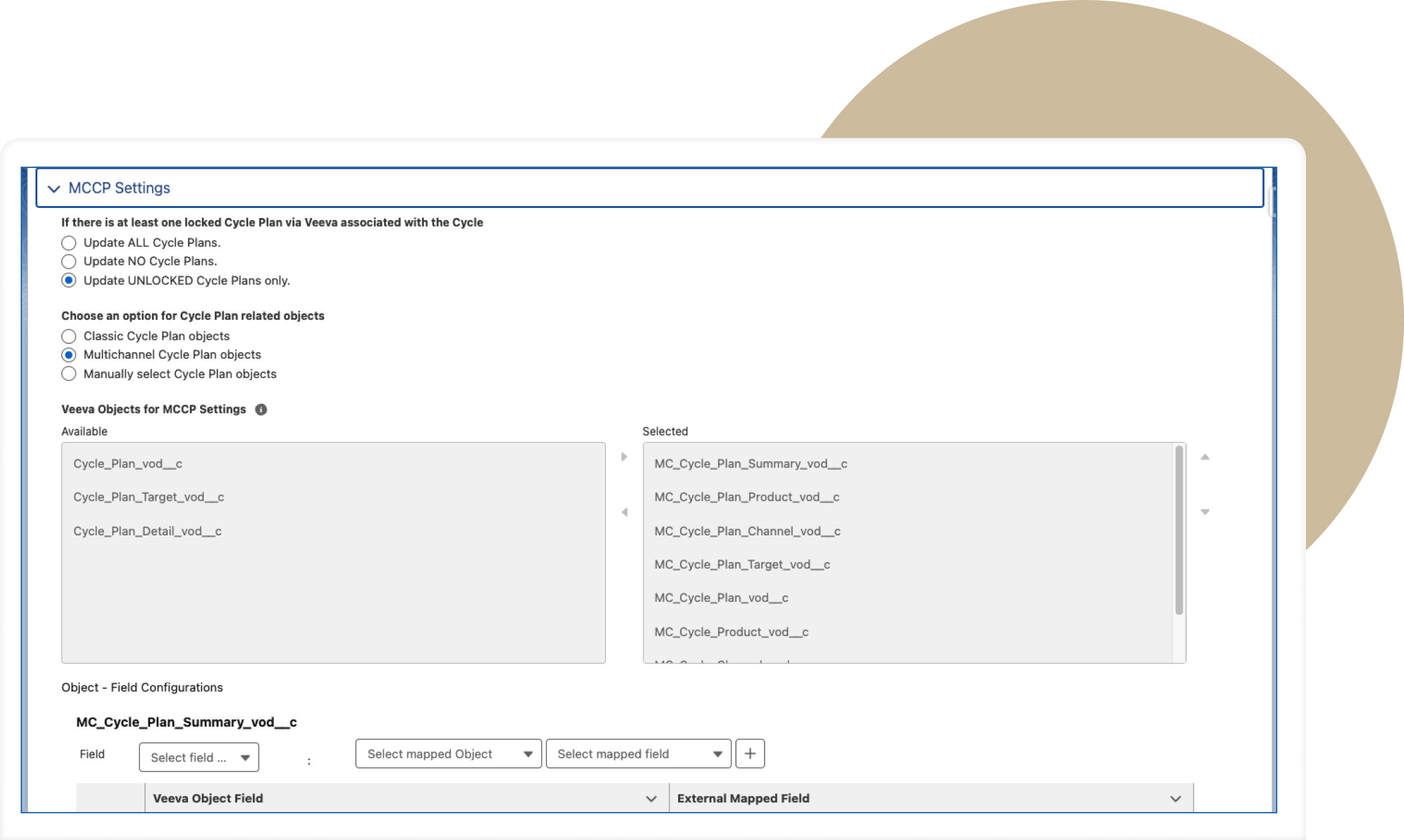Choose Classic Cycle Plan objects option
This screenshot has width=1404, height=840.
coord(69,336)
